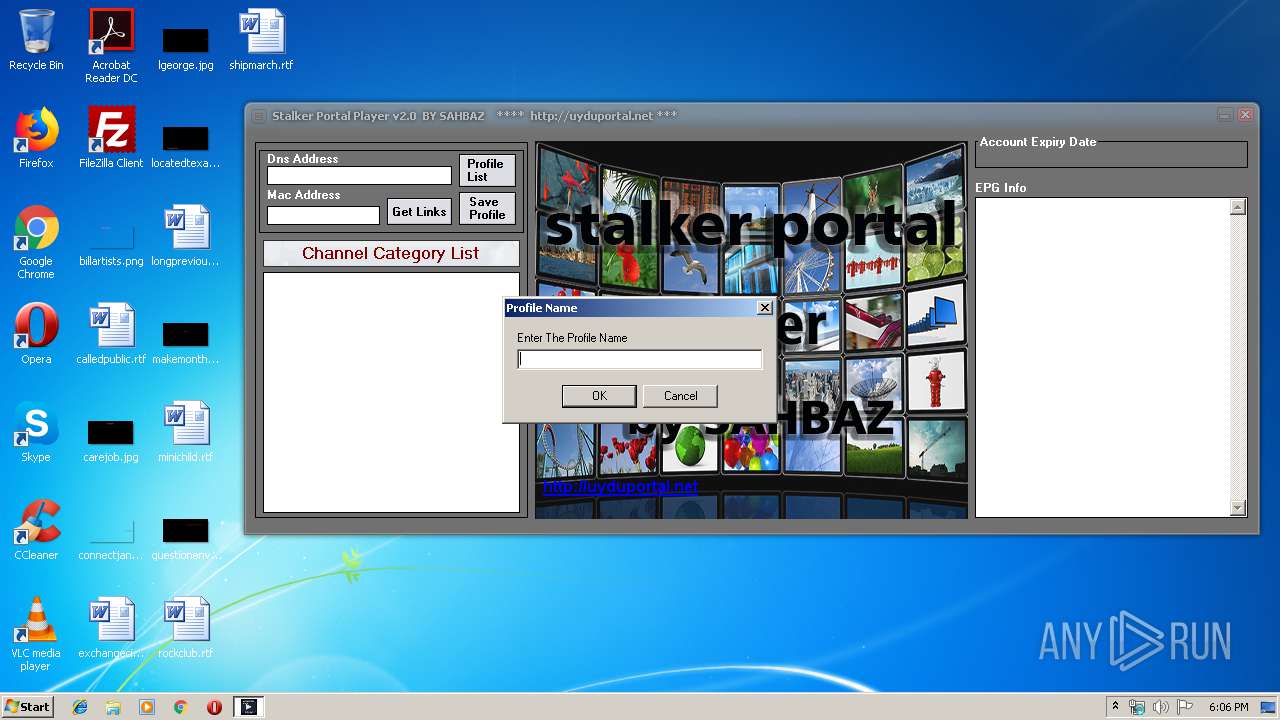Click the Channel Category List header
This screenshot has width=1280, height=720.
click(391, 254)
